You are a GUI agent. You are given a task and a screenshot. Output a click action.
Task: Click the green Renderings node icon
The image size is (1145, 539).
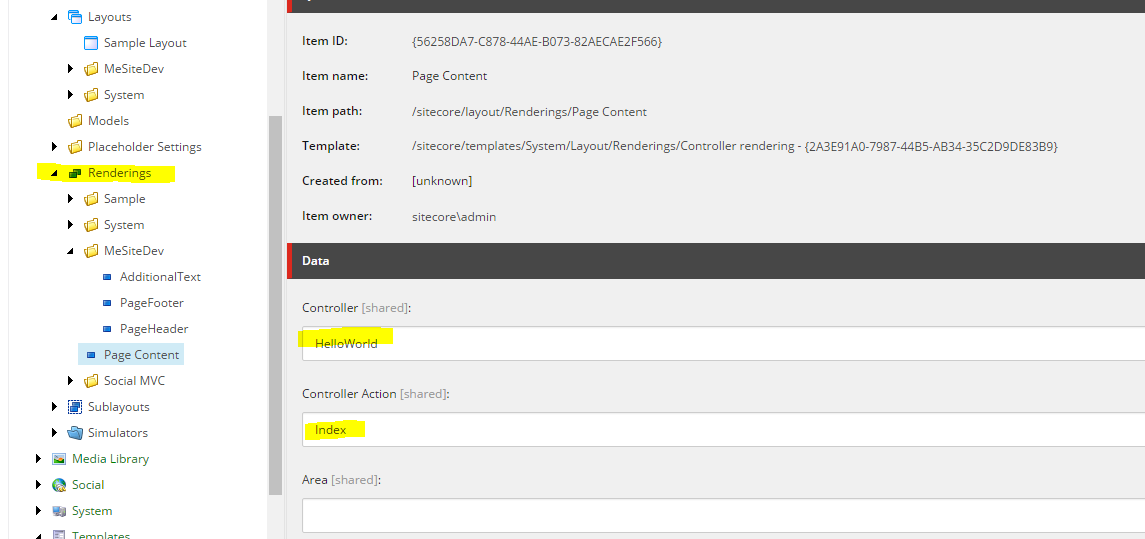click(x=74, y=173)
